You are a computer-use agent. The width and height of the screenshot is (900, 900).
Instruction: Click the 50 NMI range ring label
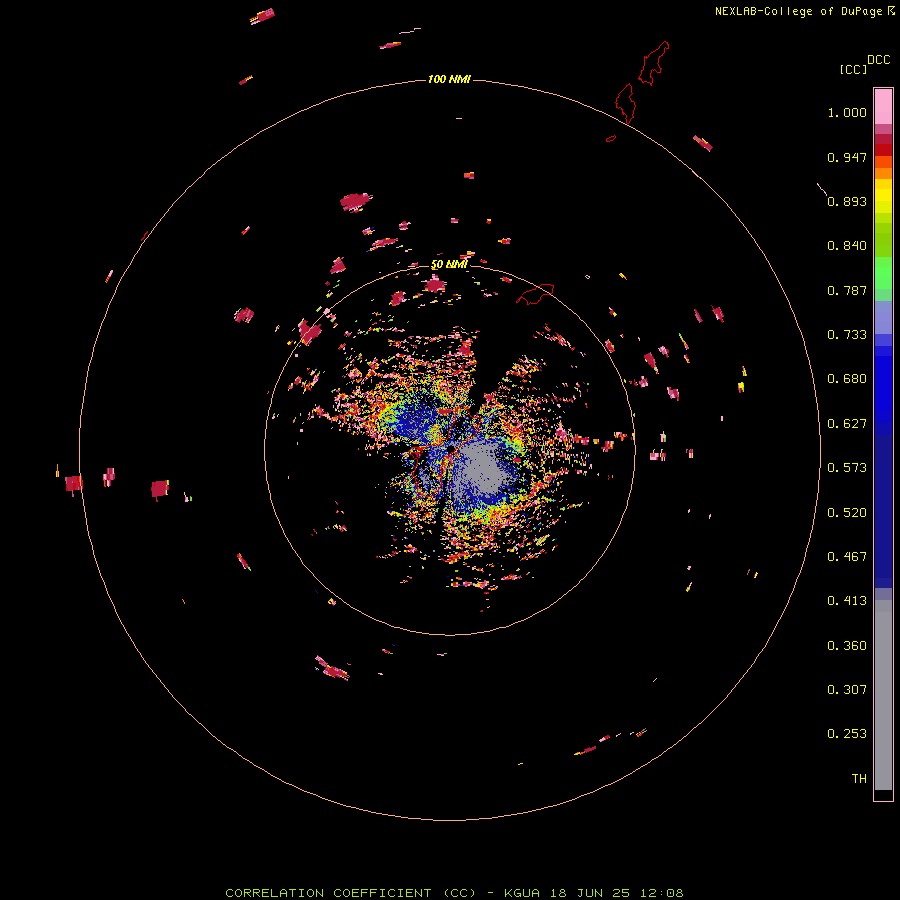coord(449,265)
